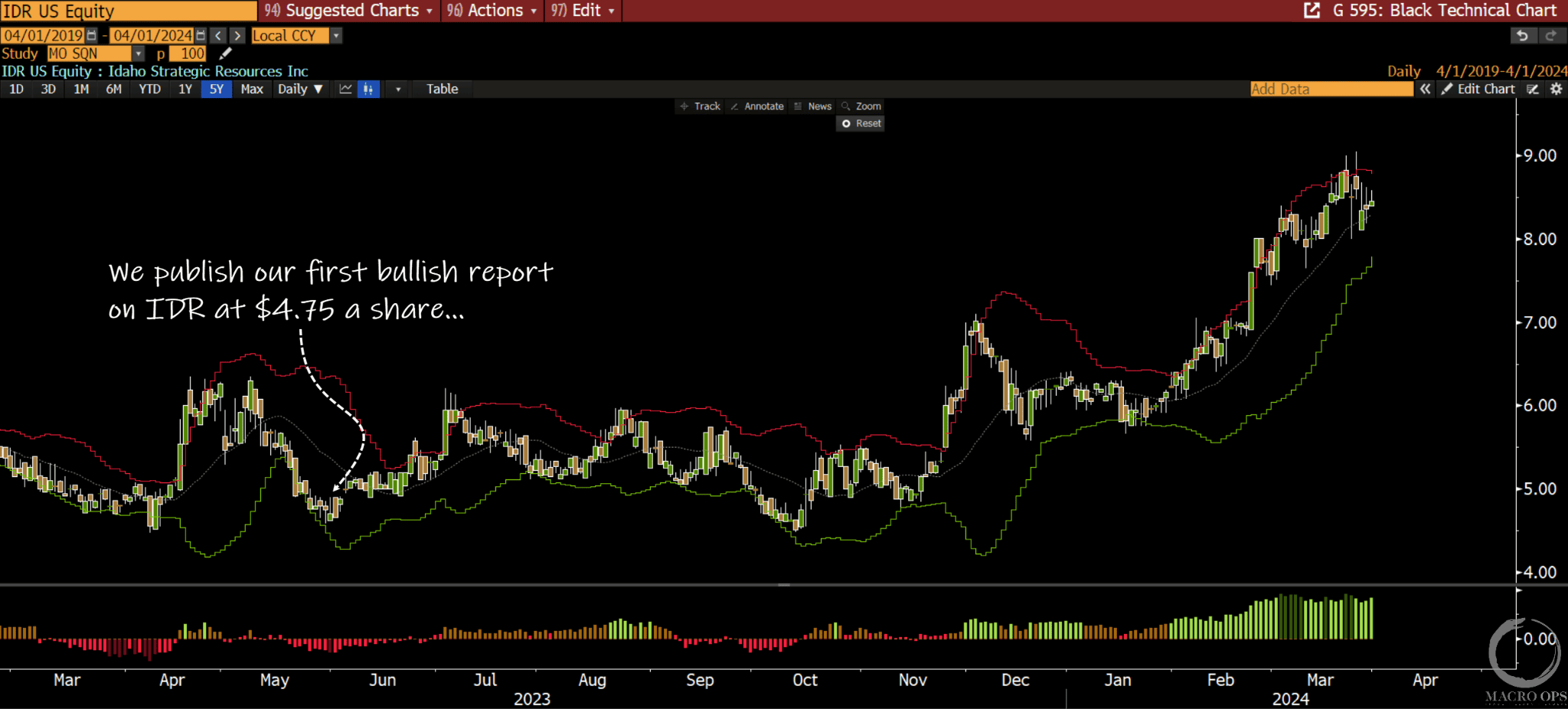Screen dimensions: 1568x709
Task: Collapse panel with double chevron icon
Action: (x=1425, y=89)
